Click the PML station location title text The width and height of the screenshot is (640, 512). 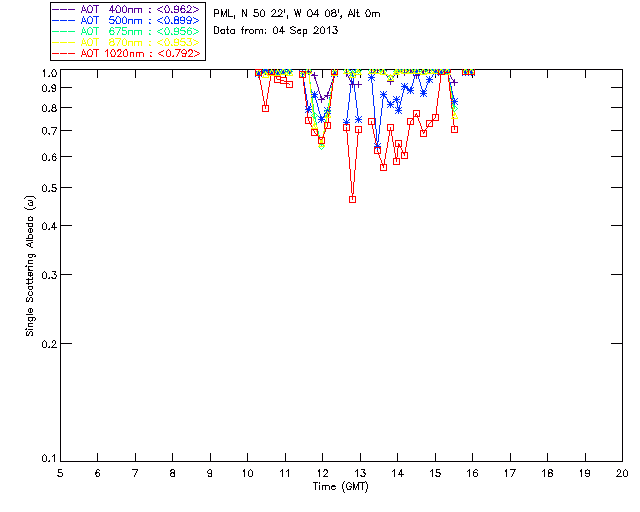click(297, 14)
